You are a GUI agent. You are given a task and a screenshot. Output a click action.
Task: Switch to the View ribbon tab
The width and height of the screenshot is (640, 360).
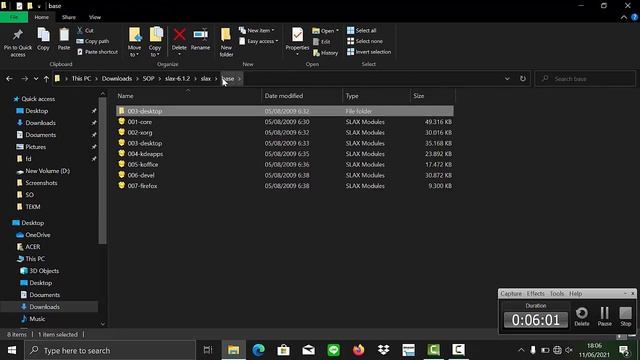[x=95, y=17]
